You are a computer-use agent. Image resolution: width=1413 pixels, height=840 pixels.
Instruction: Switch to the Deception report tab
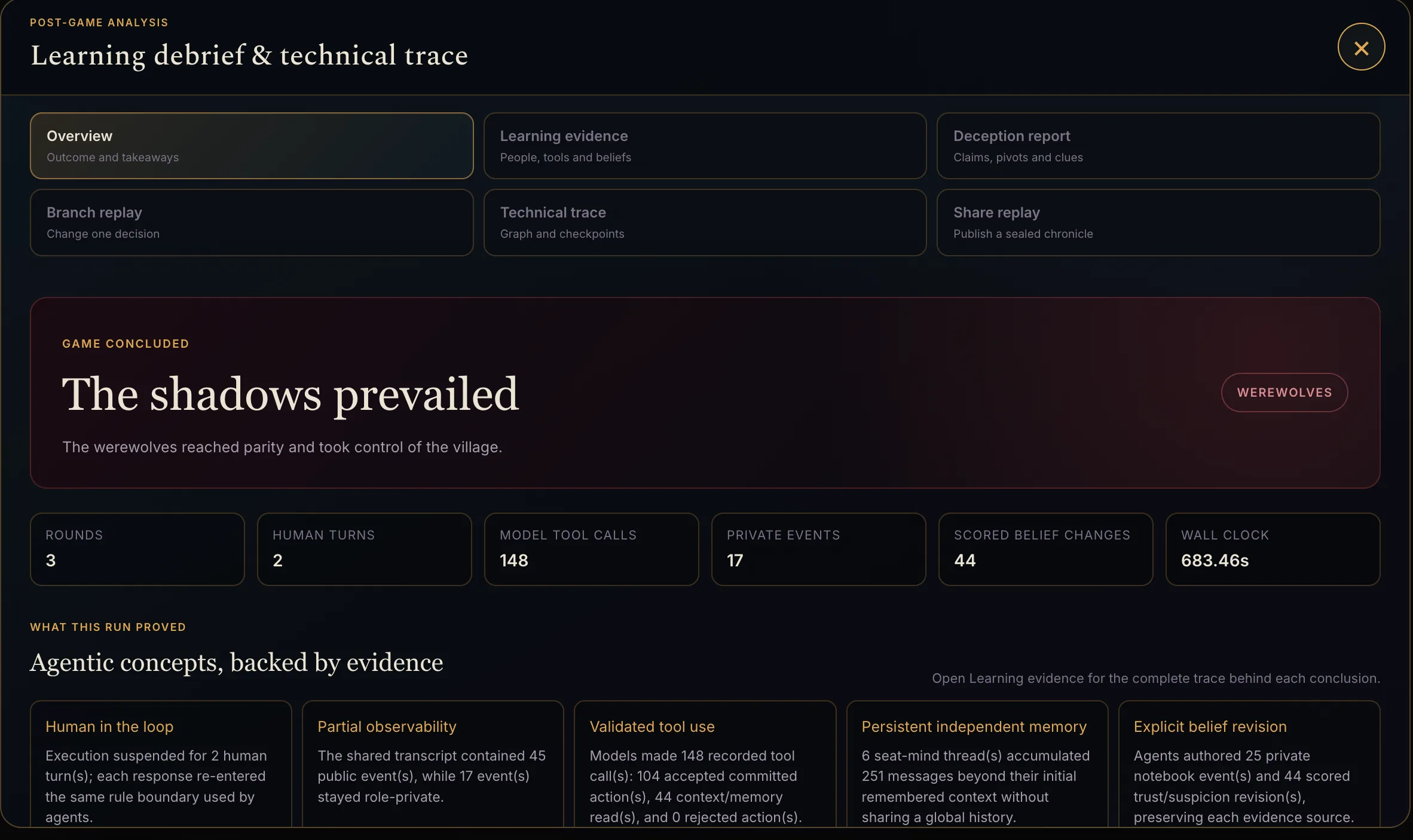pos(1158,146)
